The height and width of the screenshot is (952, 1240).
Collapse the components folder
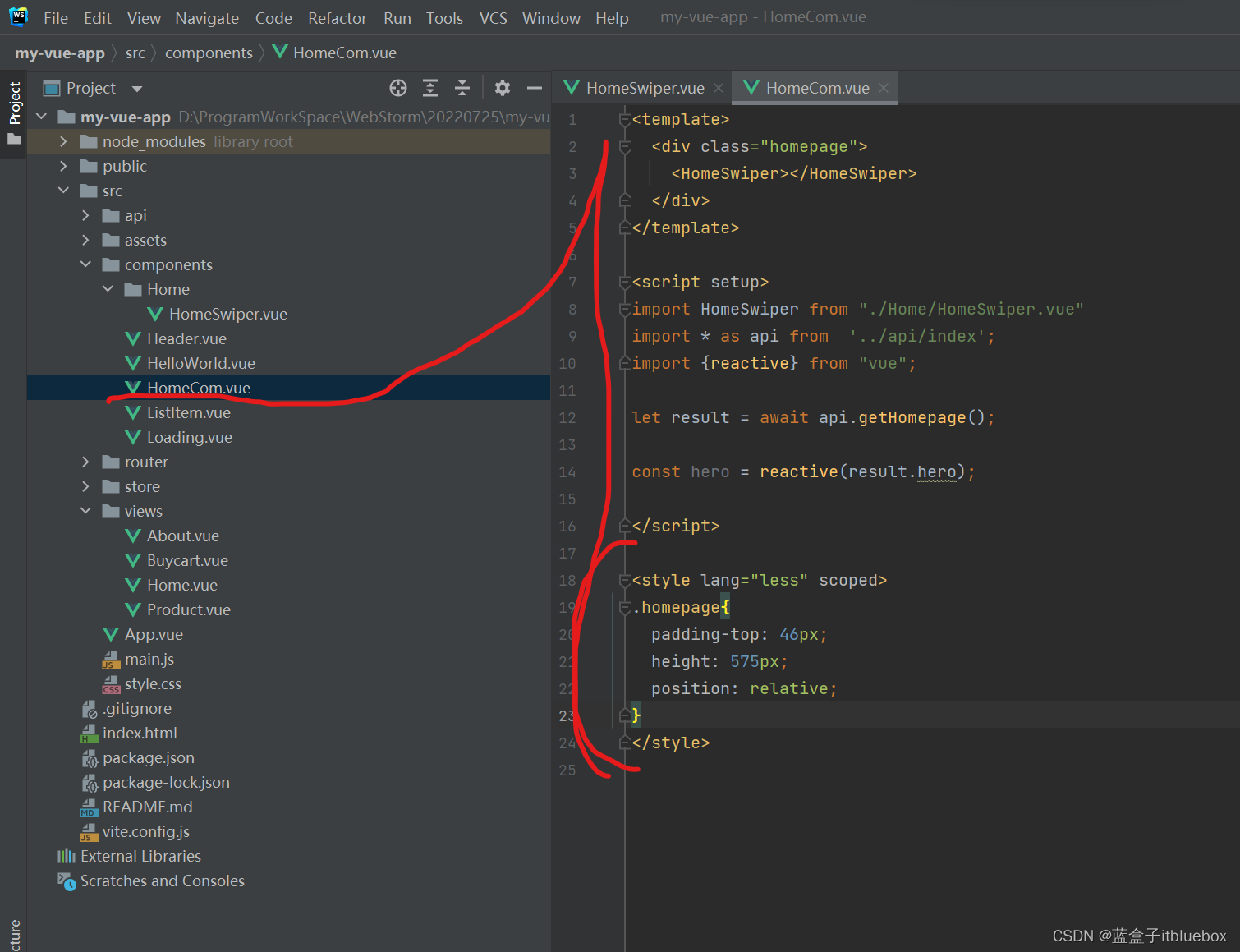pyautogui.click(x=85, y=264)
